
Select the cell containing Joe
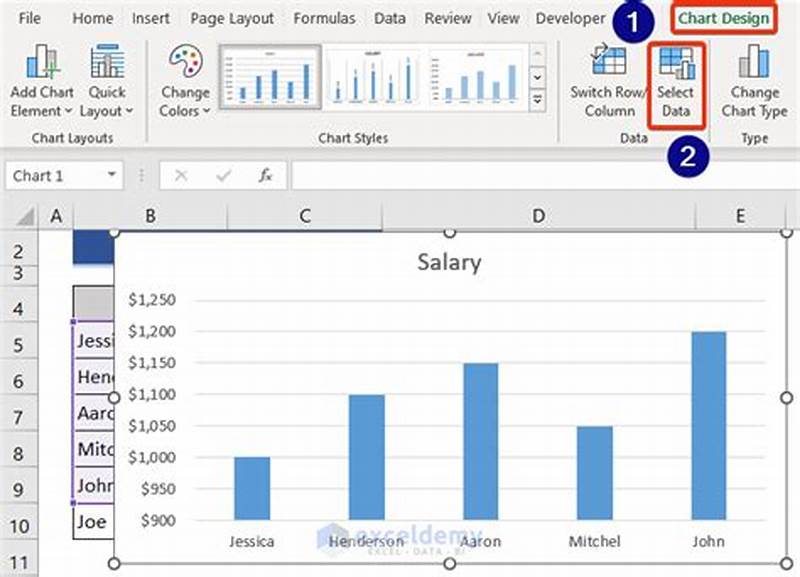[91, 519]
